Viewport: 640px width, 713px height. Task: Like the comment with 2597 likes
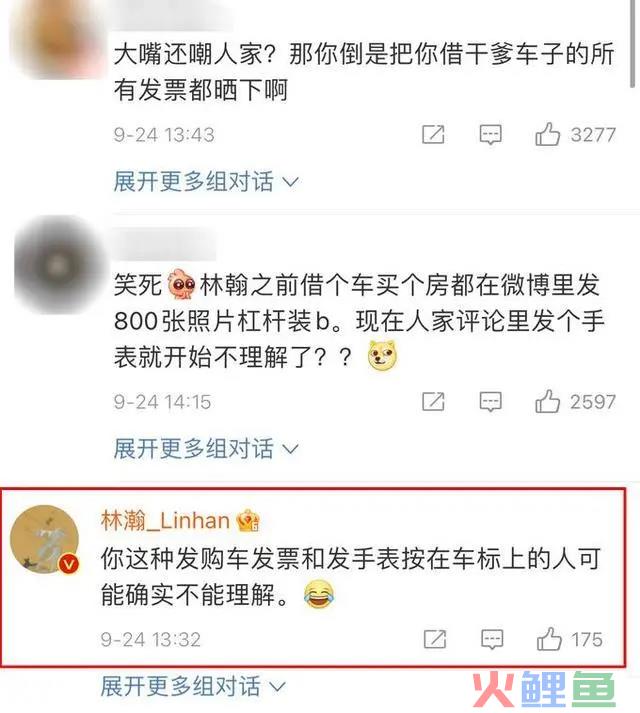[547, 402]
